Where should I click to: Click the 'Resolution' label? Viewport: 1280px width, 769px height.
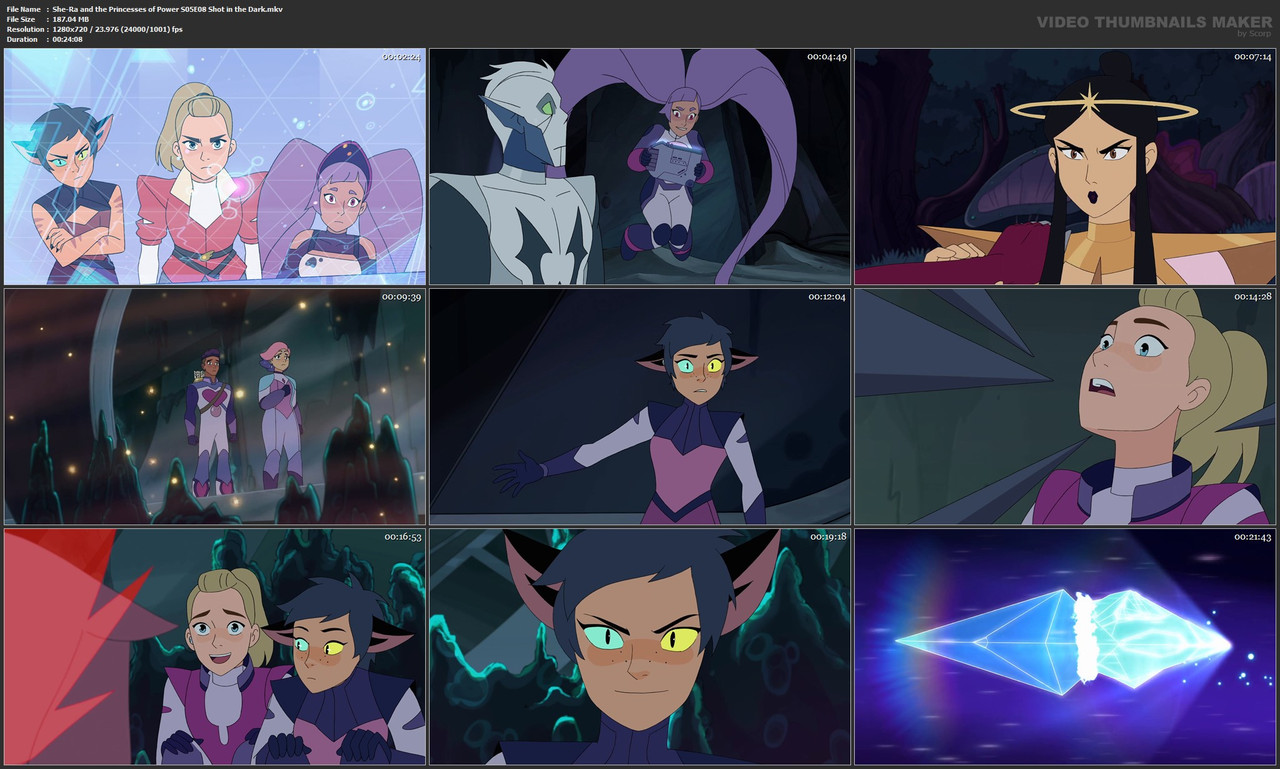[24, 29]
